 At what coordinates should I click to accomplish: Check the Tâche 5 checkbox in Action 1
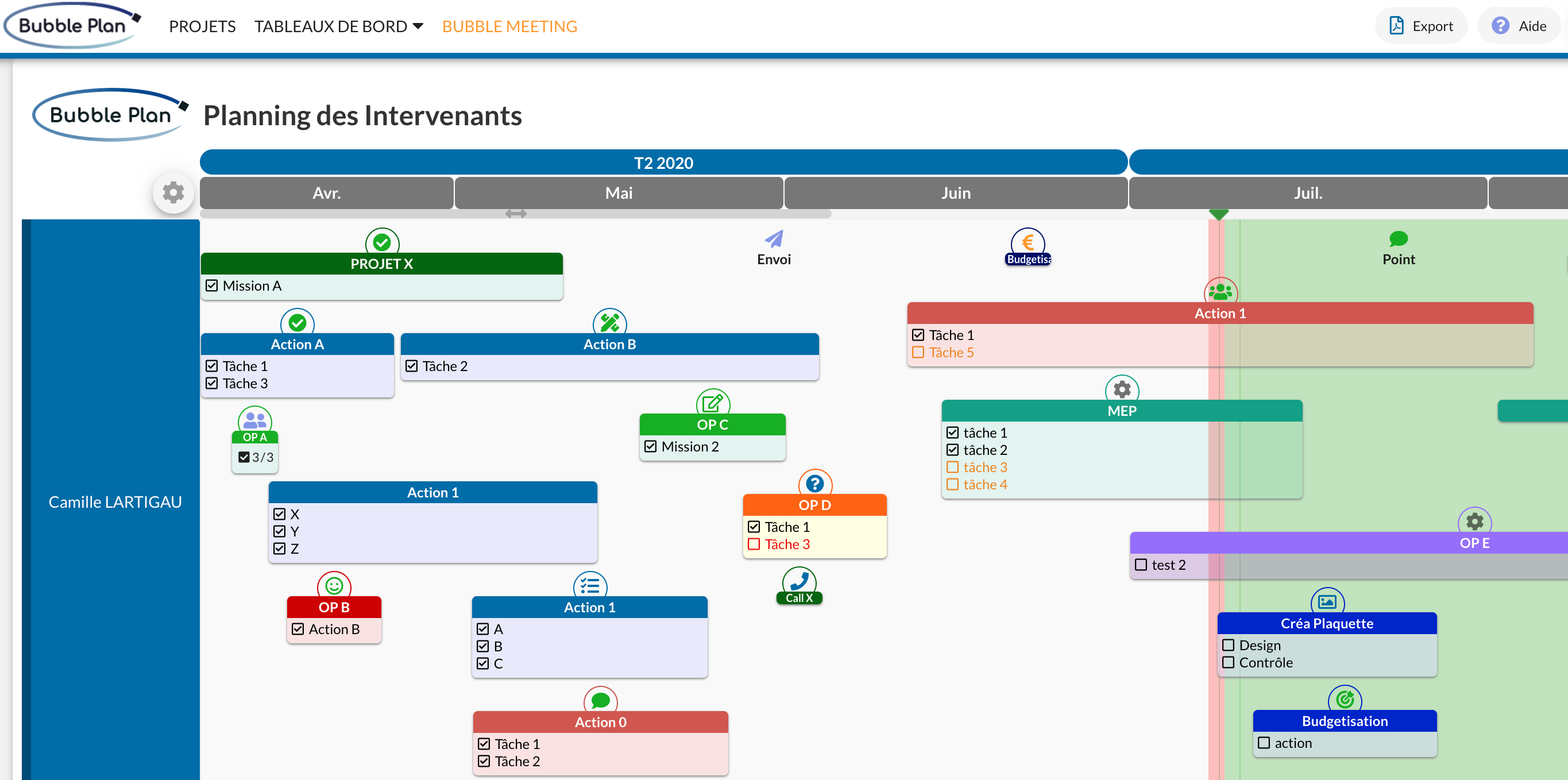[x=918, y=353]
